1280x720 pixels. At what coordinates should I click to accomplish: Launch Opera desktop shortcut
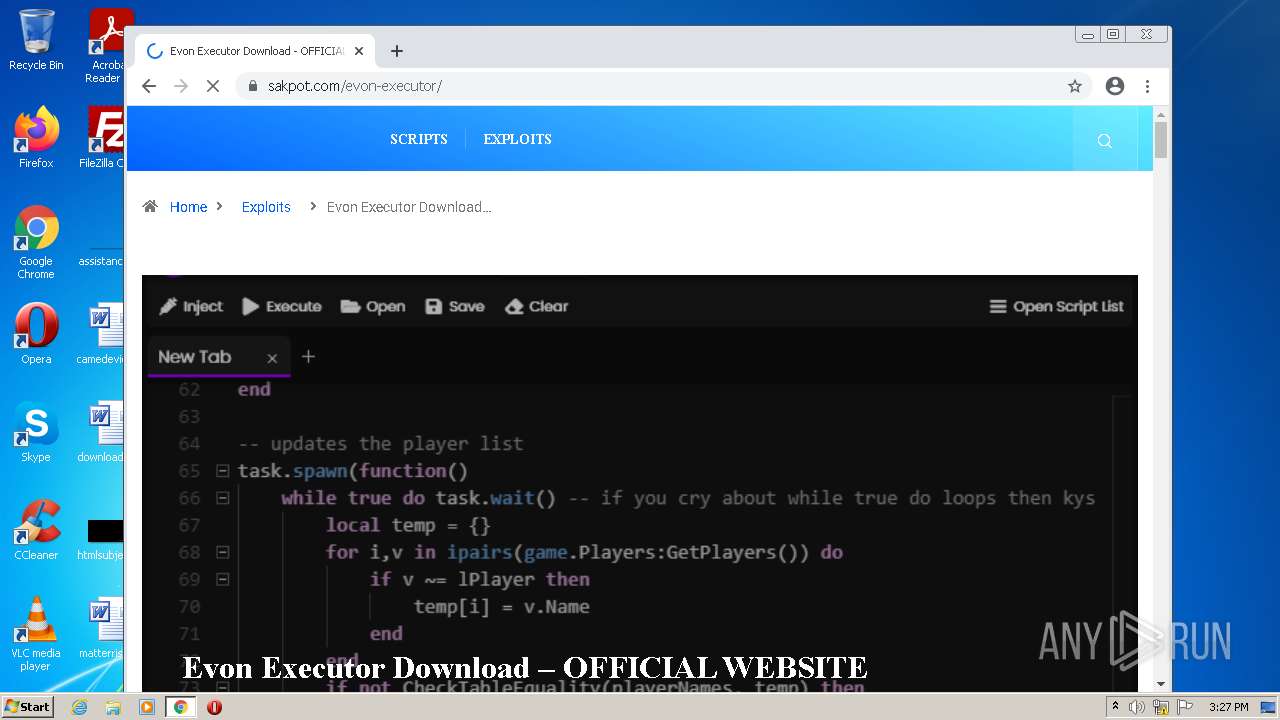(36, 334)
